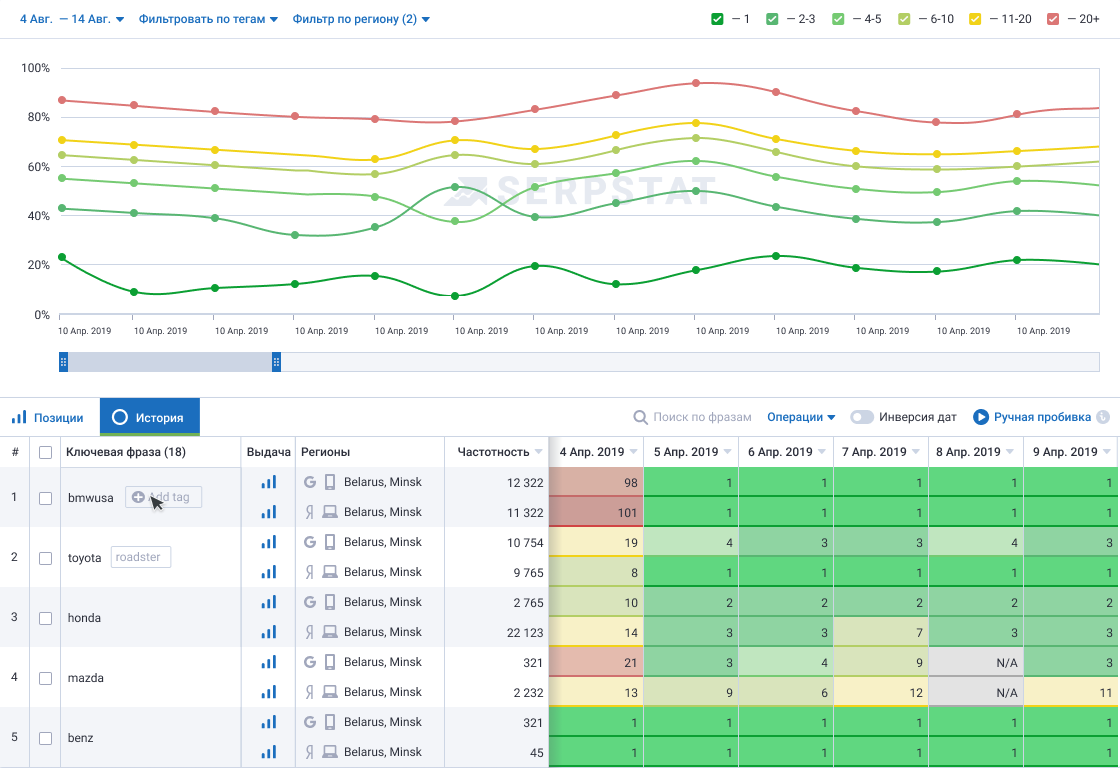Toggle legend checkbox for positions 20+

click(x=1053, y=19)
